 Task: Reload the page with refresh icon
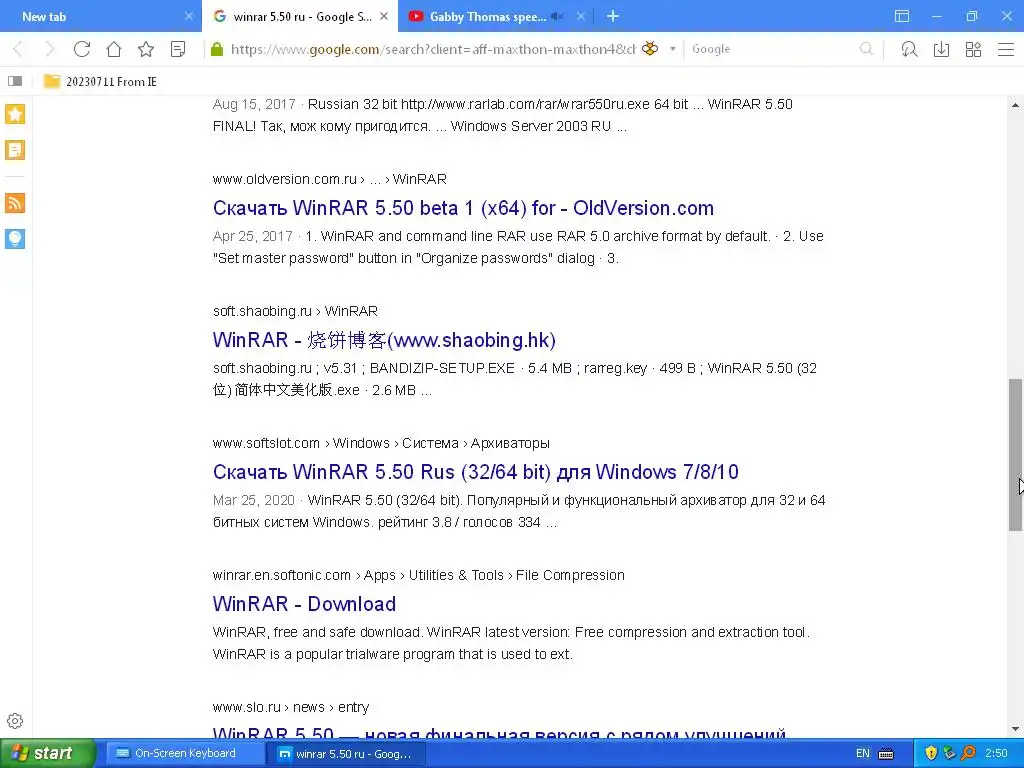82,49
